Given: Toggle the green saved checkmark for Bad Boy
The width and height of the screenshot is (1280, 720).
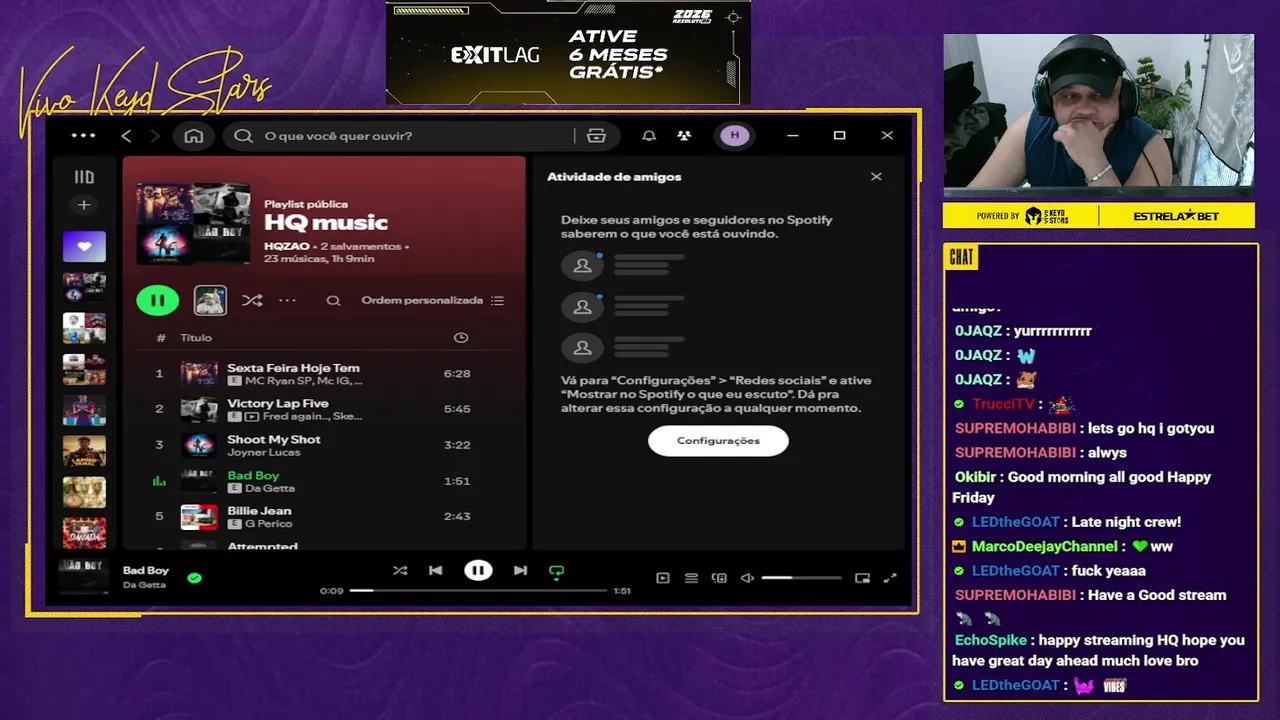Looking at the screenshot, I should click(194, 578).
